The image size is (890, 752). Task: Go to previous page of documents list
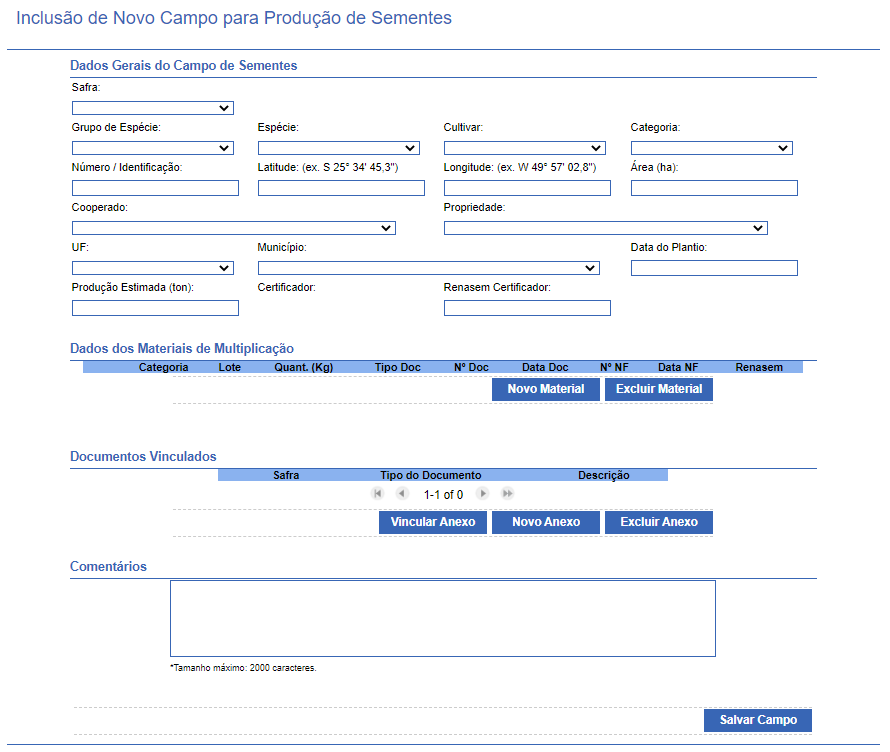point(402,493)
